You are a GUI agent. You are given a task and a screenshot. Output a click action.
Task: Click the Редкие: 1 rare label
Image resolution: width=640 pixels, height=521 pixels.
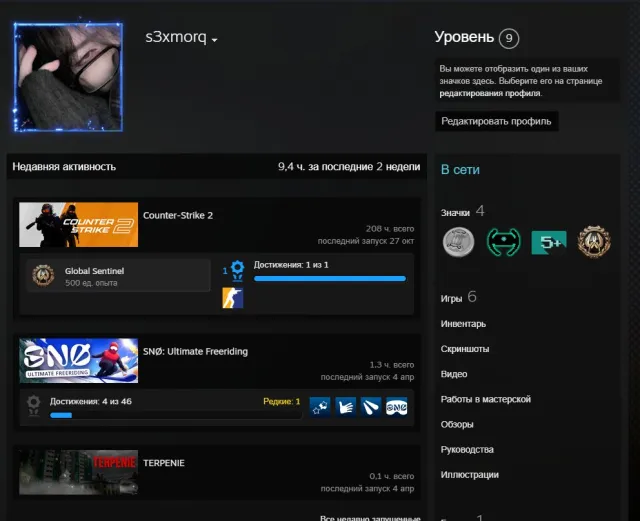(282, 401)
